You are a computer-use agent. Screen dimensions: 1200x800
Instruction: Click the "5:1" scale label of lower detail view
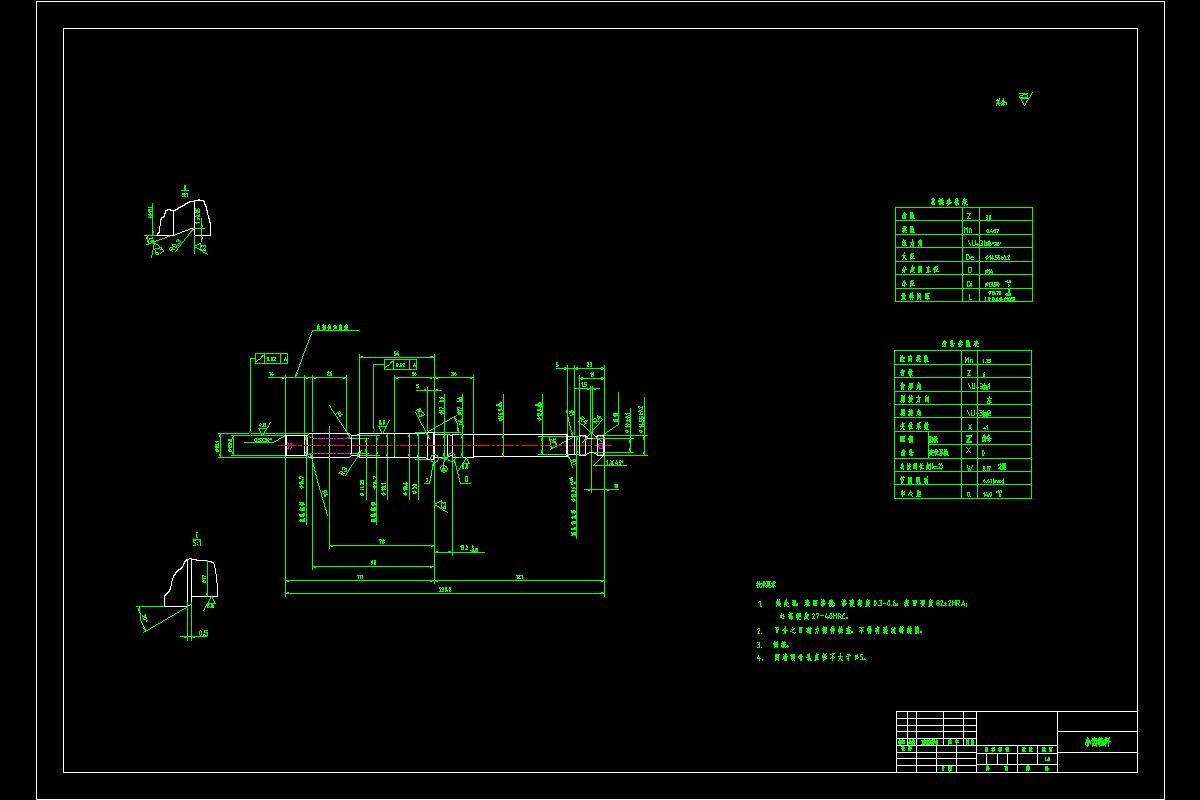coord(197,541)
